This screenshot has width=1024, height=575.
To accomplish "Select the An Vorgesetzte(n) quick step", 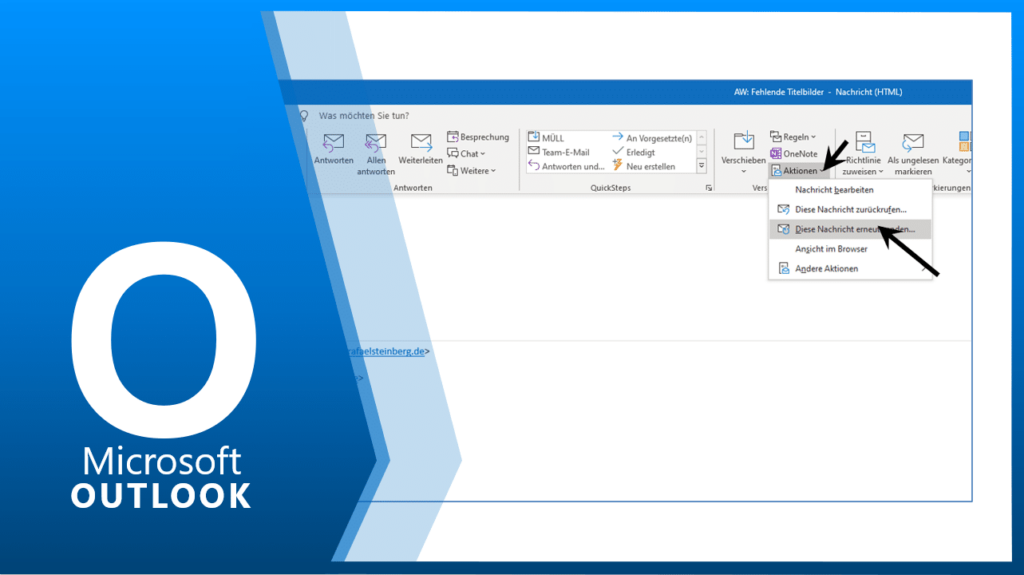I will [652, 137].
